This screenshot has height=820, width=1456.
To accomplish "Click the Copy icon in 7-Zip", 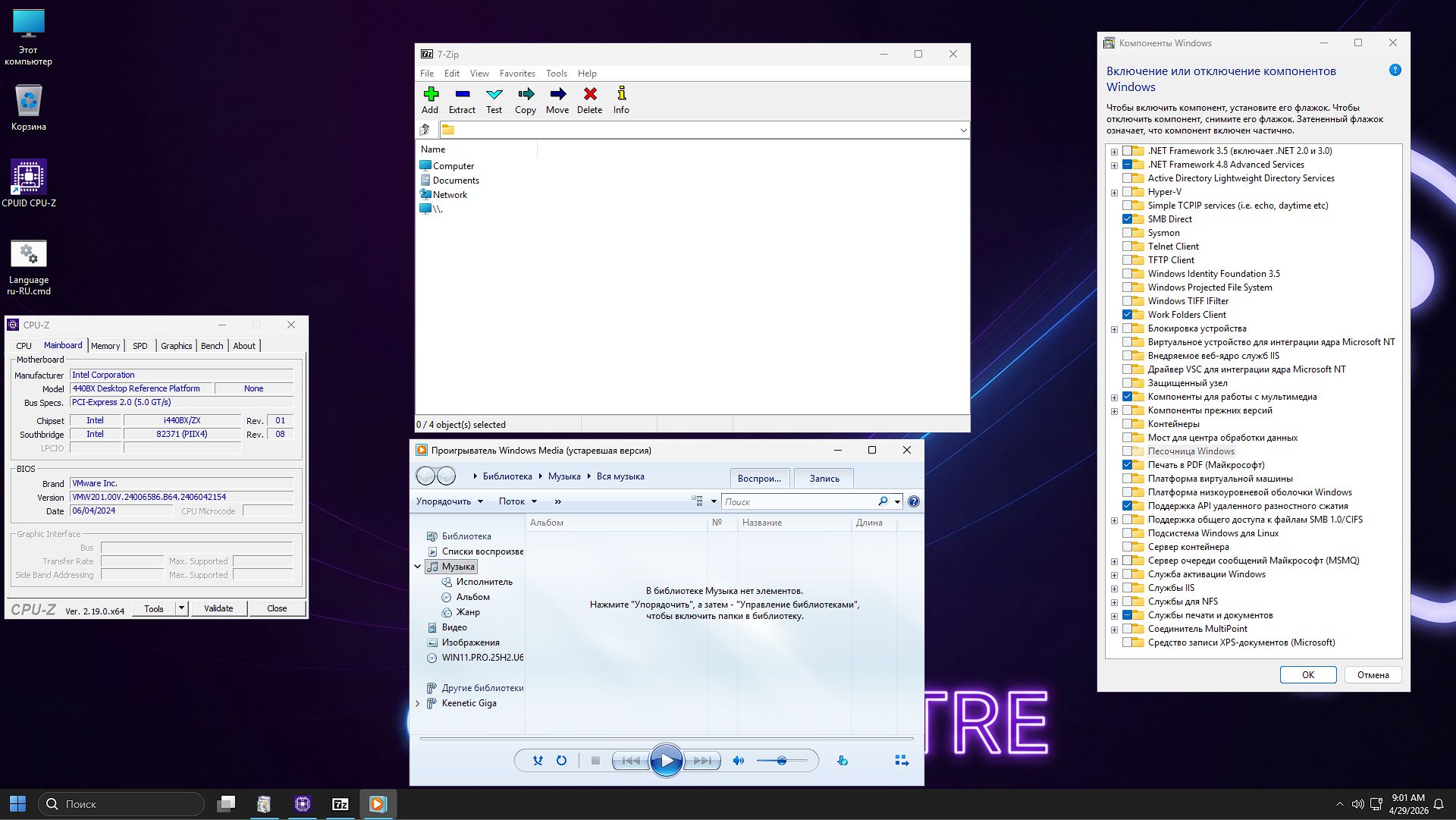I will (x=526, y=99).
